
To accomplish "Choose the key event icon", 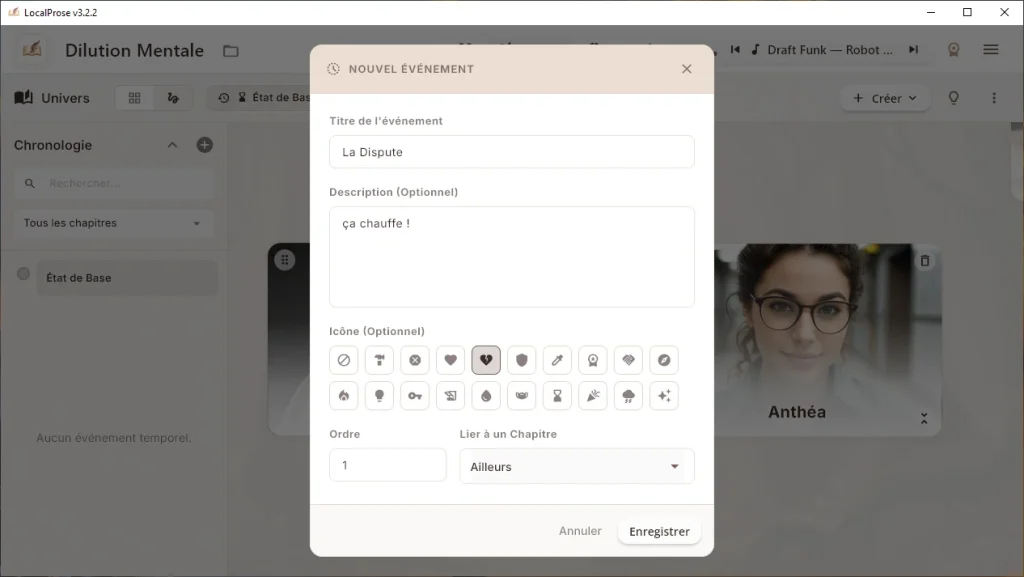I will point(415,396).
